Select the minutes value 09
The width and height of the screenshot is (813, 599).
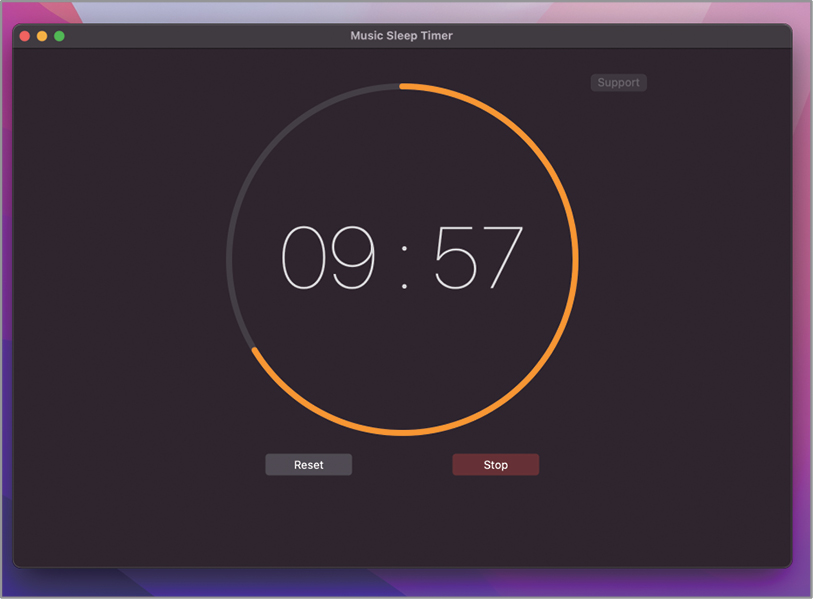pos(329,258)
